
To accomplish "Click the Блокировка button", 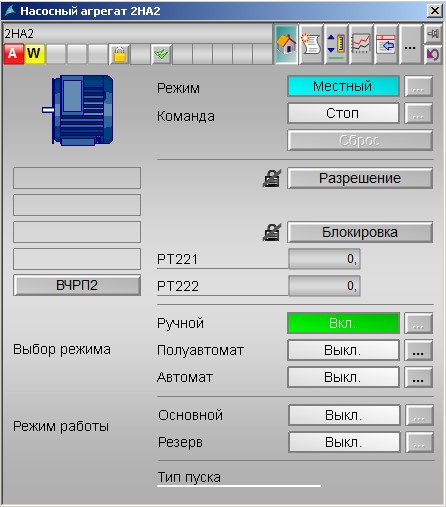I will (360, 232).
